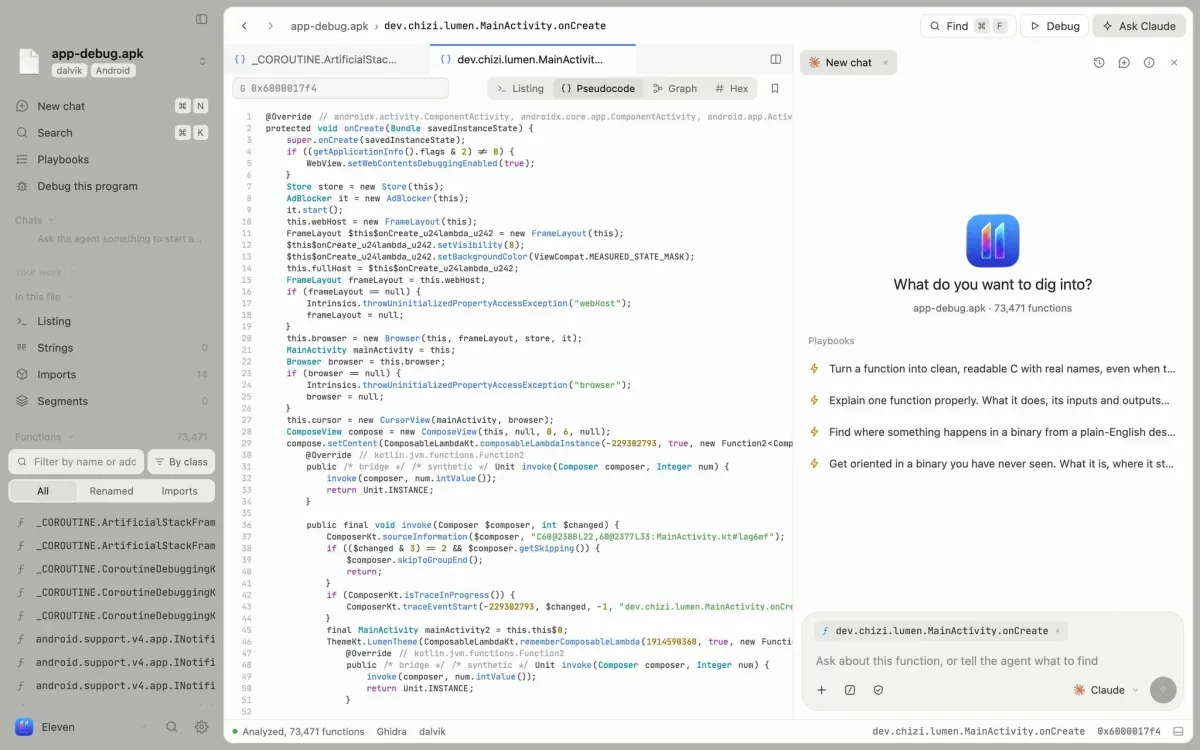Click the search icon beside Eleven

tap(172, 727)
